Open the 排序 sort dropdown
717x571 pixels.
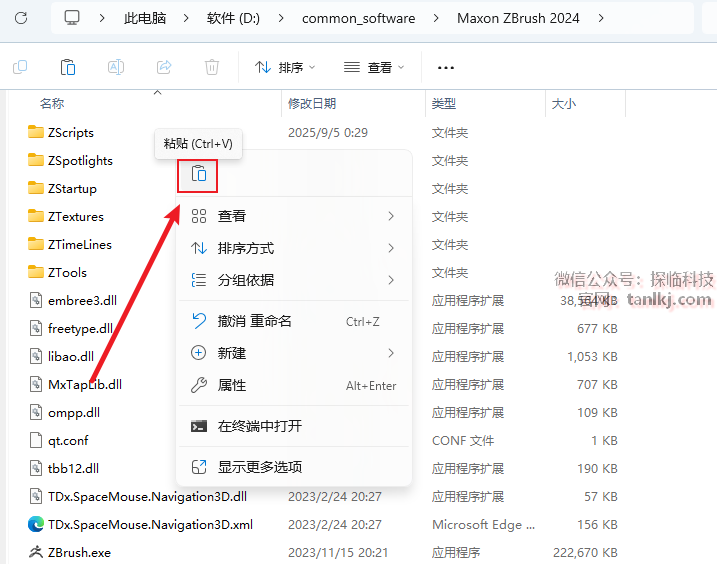tap(285, 67)
